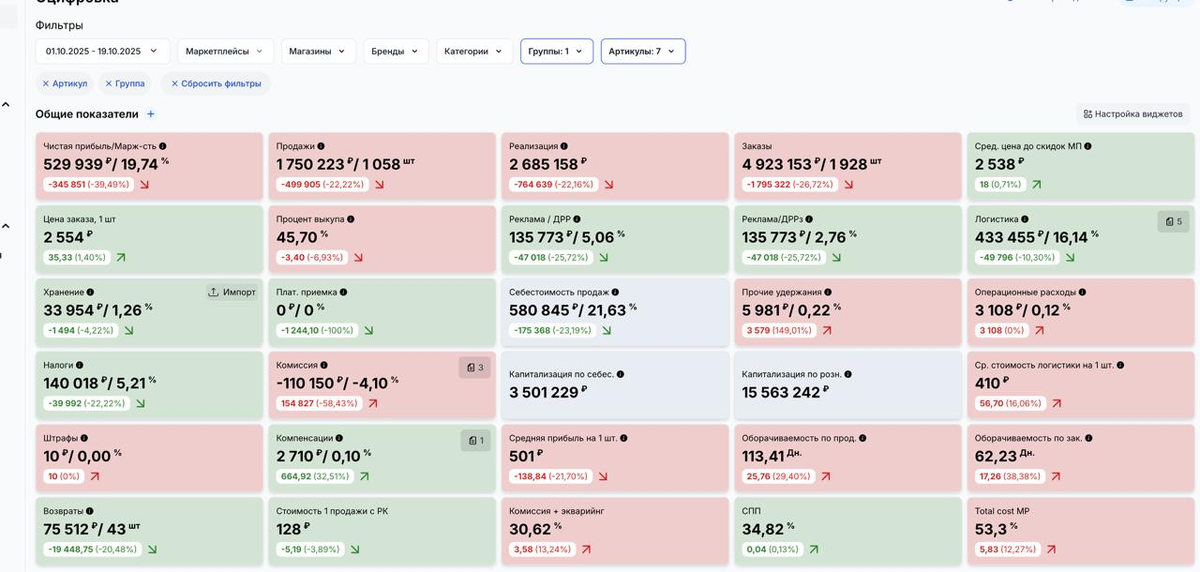This screenshot has width=1200, height=572.
Task: Select the Комиссия + эквайринг value 30,62
Action: click(x=530, y=529)
